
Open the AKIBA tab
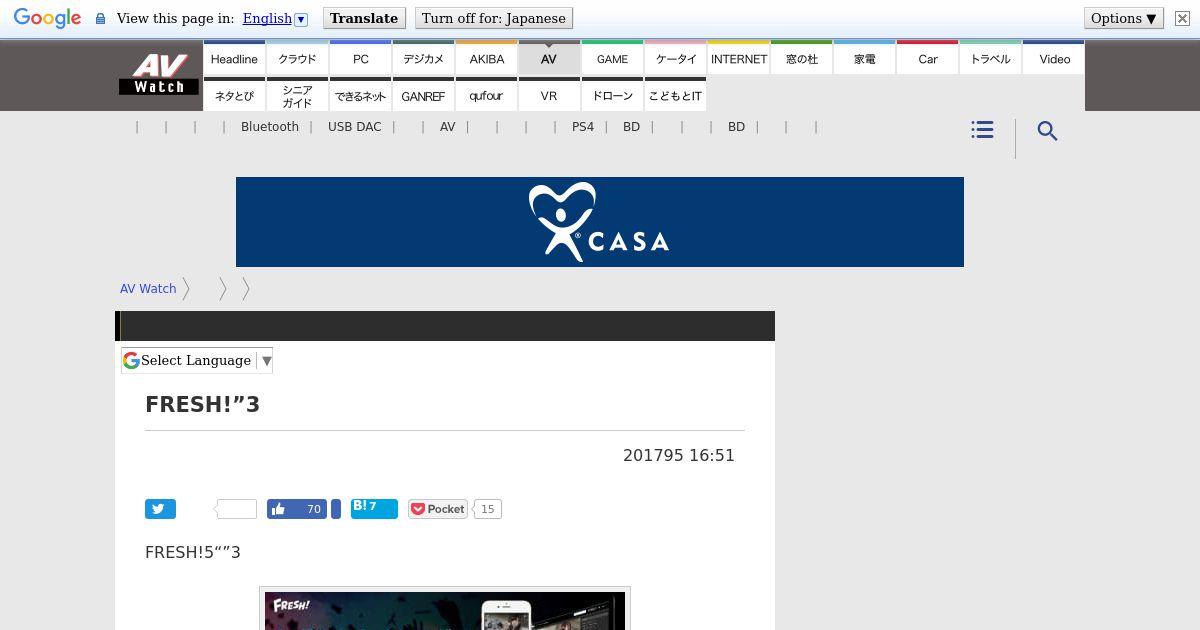pos(487,58)
